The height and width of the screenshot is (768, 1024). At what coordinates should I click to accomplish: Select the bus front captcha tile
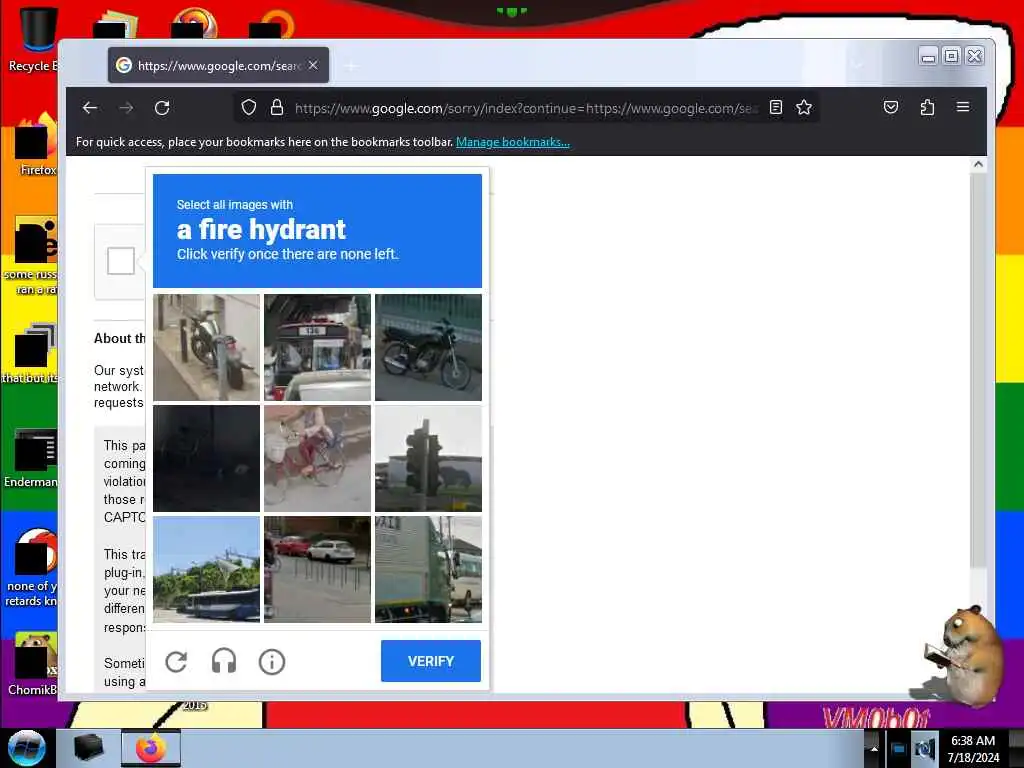pyautogui.click(x=317, y=347)
